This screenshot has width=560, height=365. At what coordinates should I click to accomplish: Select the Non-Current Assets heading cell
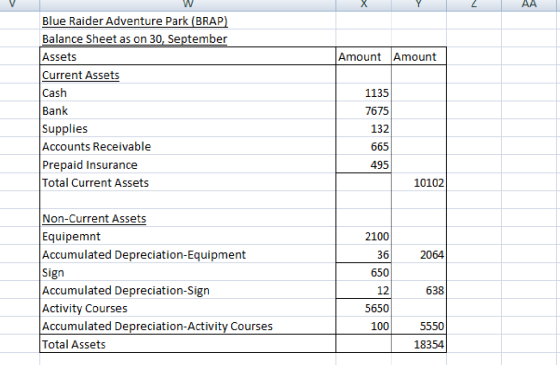click(188, 218)
